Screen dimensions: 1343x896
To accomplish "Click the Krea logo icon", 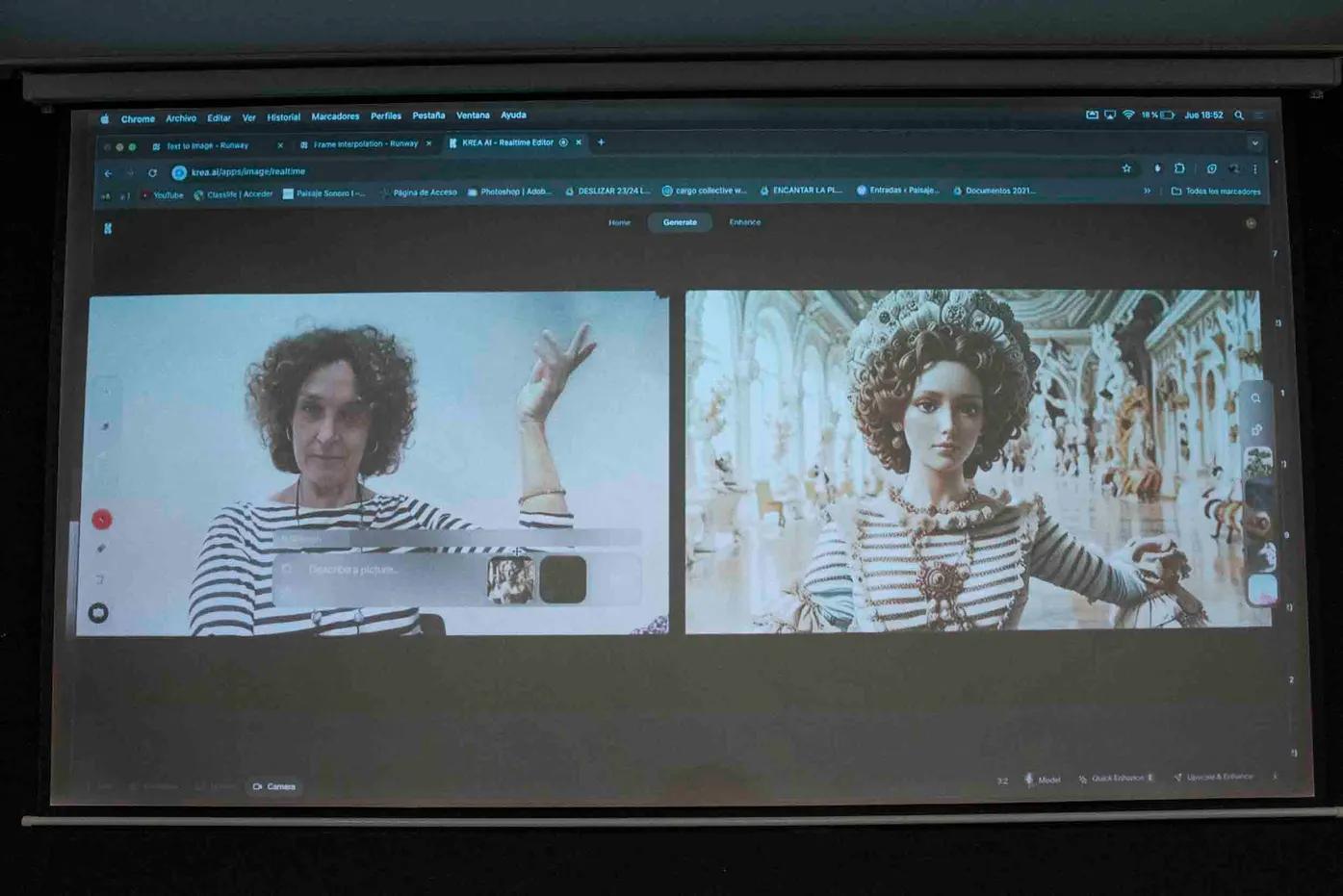I will pos(108,228).
